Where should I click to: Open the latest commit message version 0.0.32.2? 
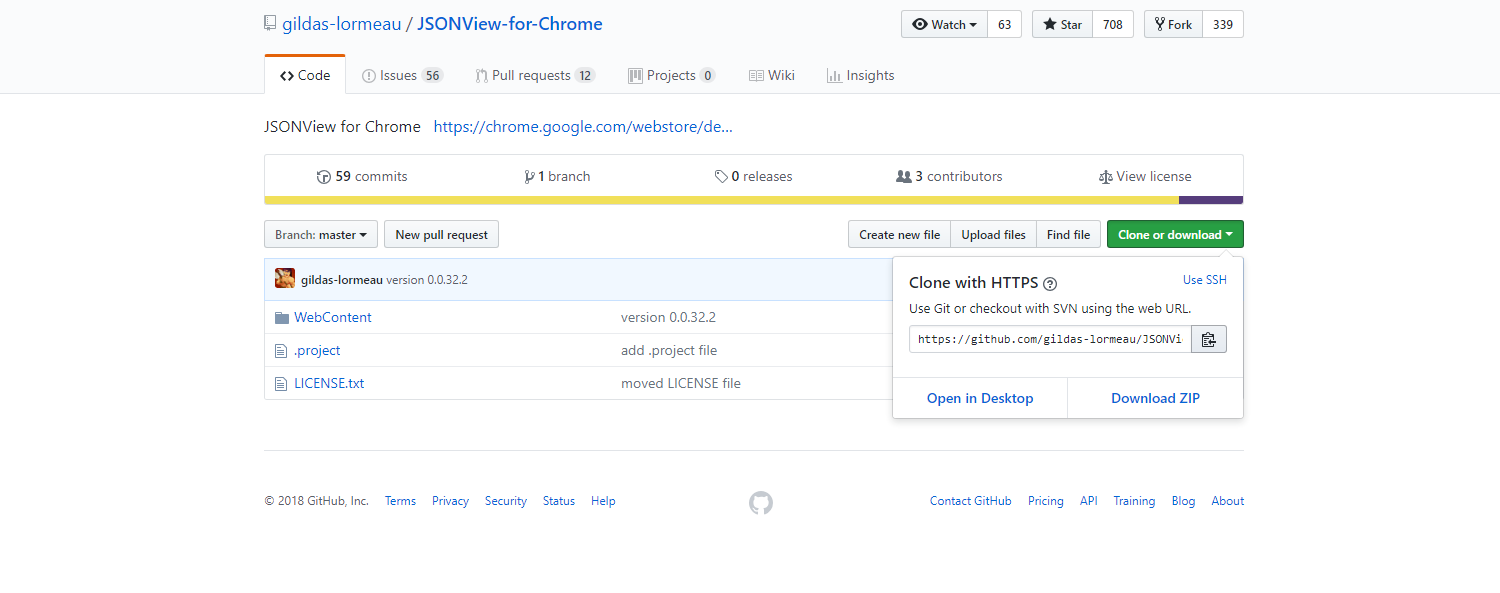[x=427, y=279]
